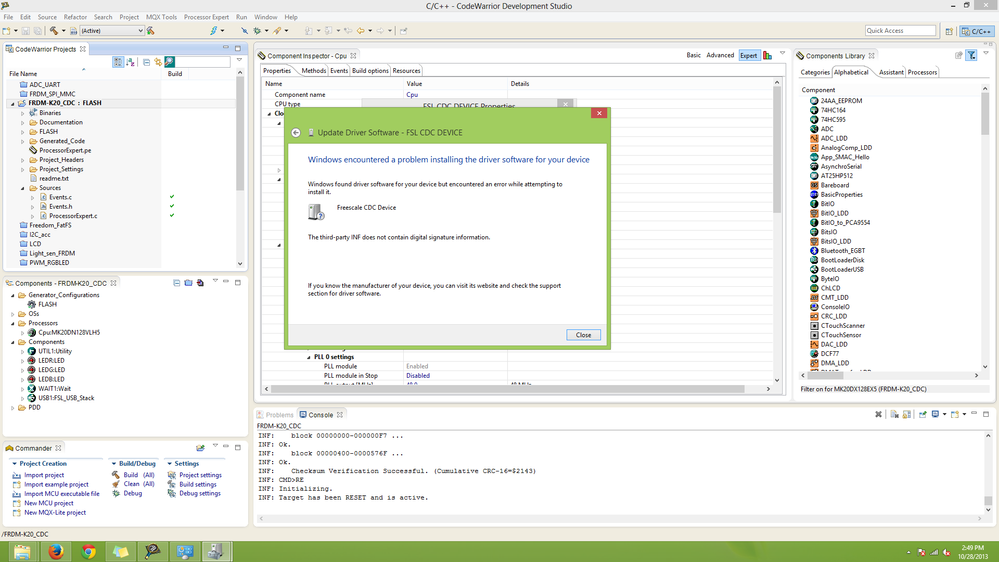Click the colored bars icon beside Expert
999x562 pixels.
[768, 55]
